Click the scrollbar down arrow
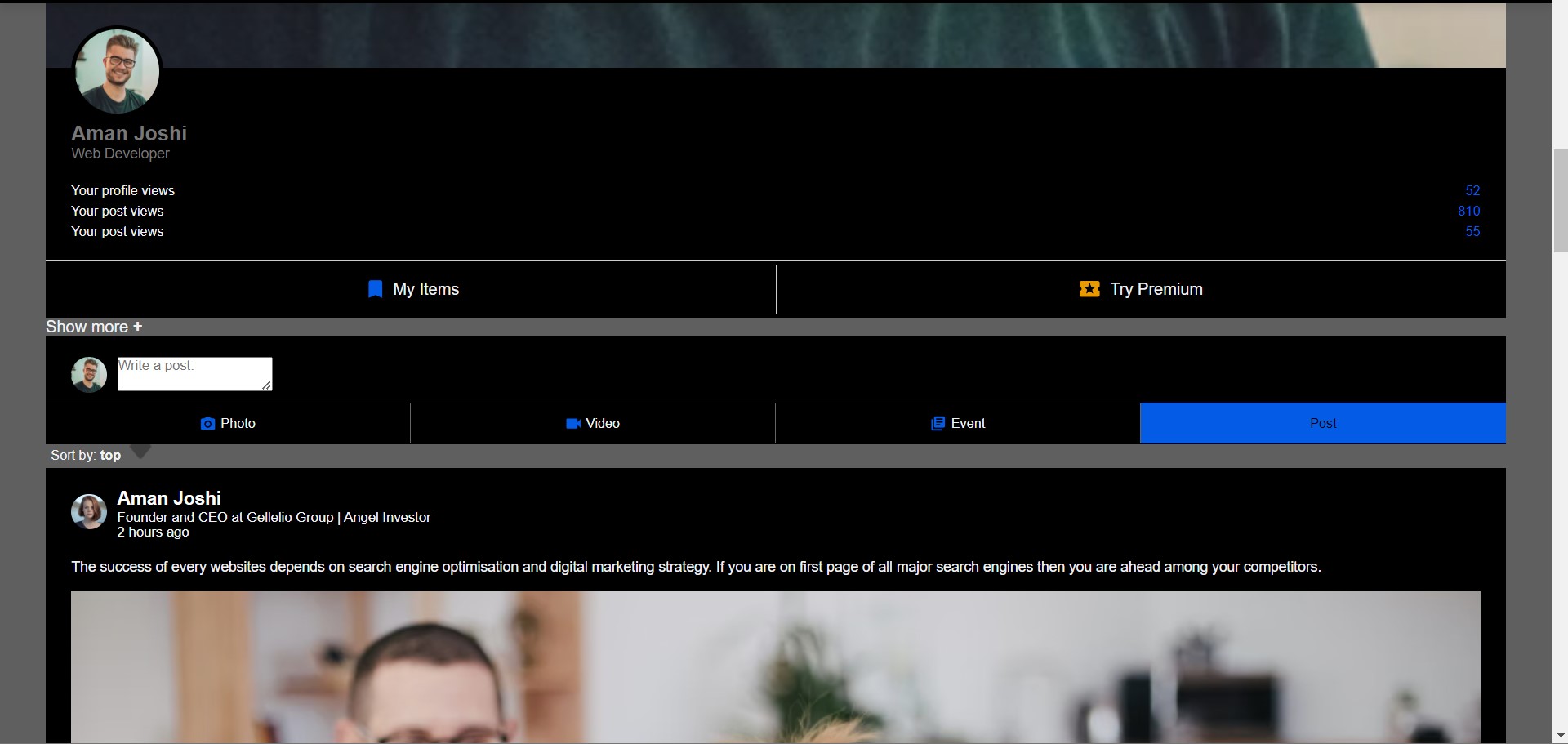The width and height of the screenshot is (1568, 744). pos(1560,737)
